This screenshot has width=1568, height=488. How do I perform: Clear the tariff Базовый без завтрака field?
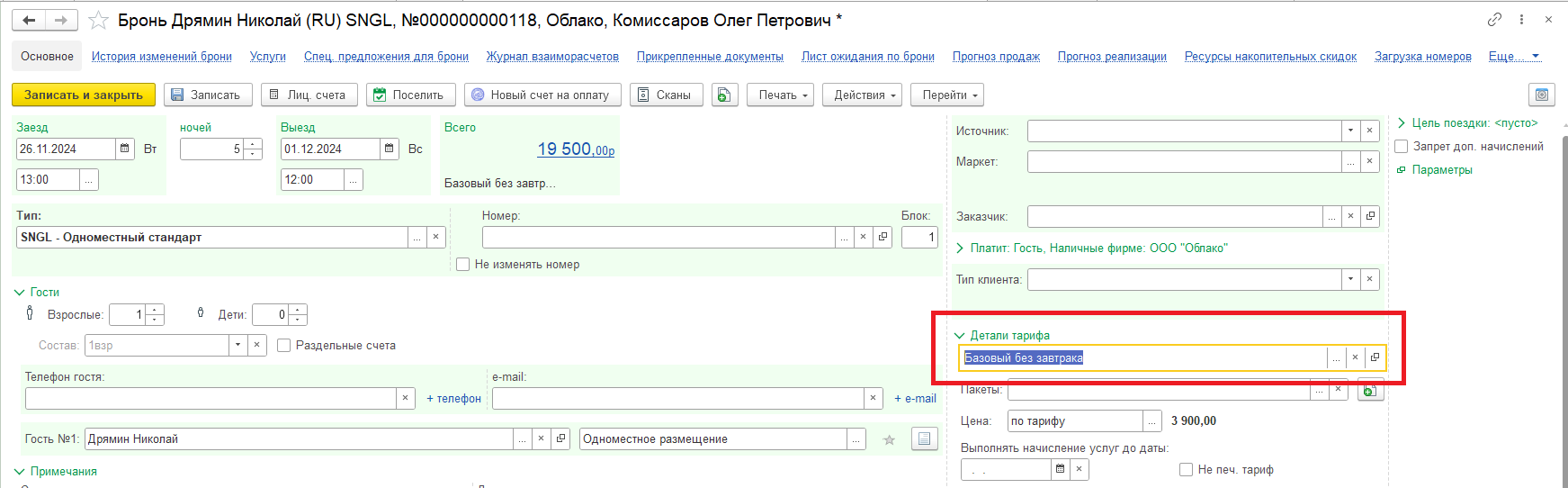(x=1355, y=357)
